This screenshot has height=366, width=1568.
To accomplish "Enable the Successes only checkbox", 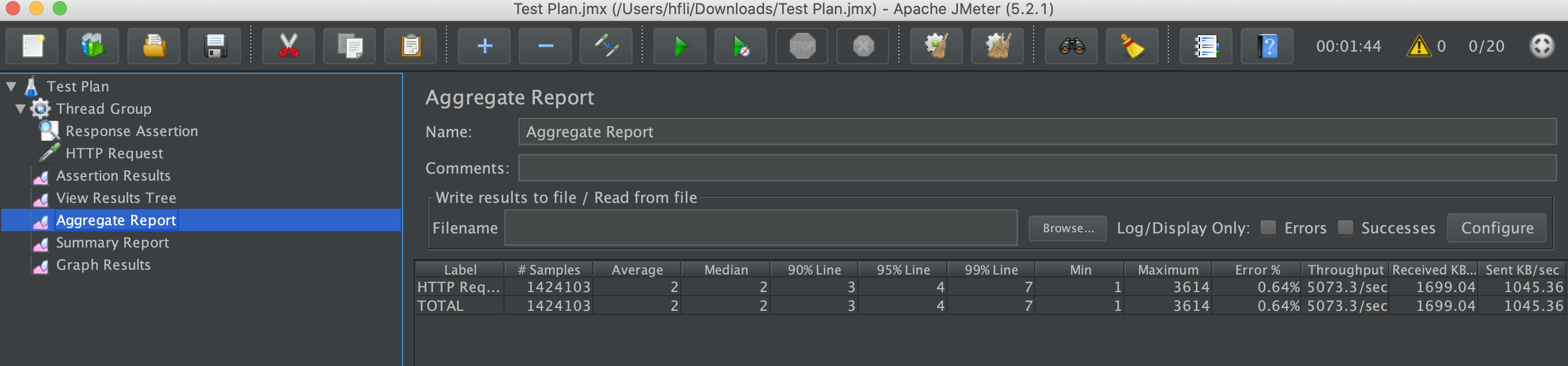I will pyautogui.click(x=1345, y=228).
